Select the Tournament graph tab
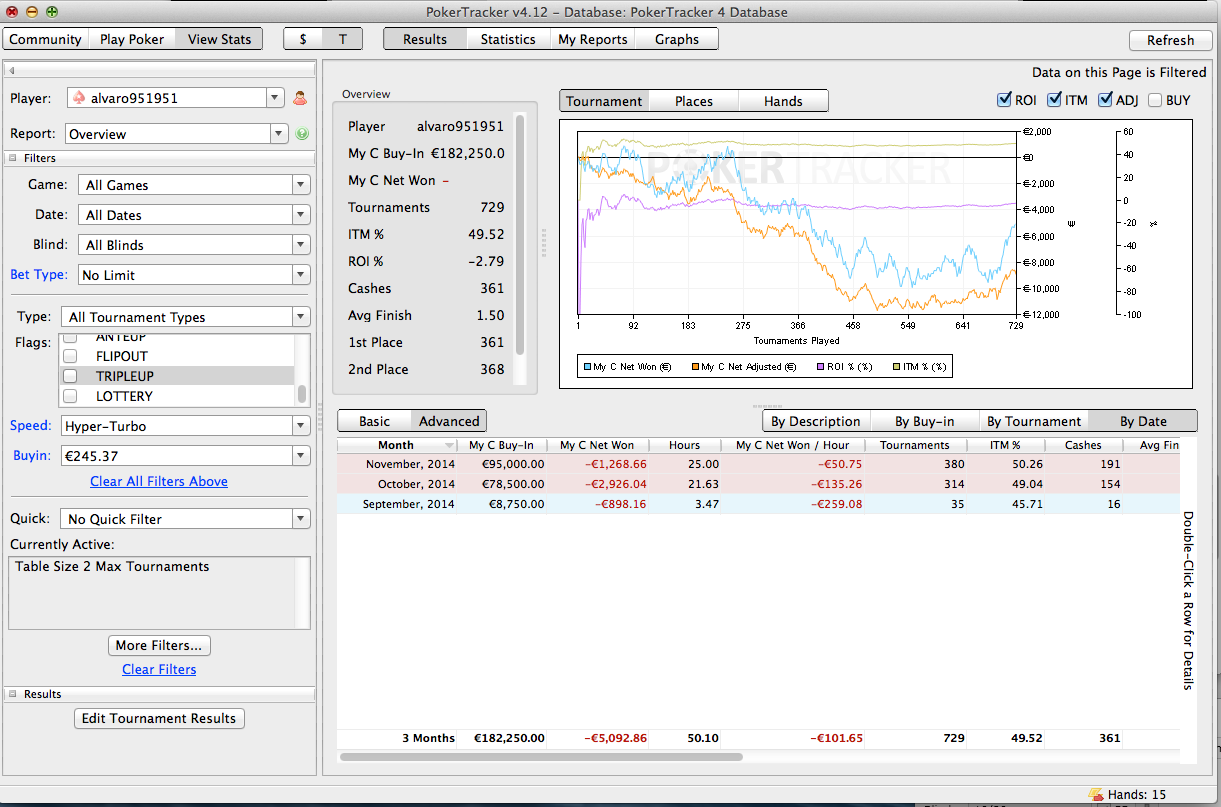 (x=604, y=101)
